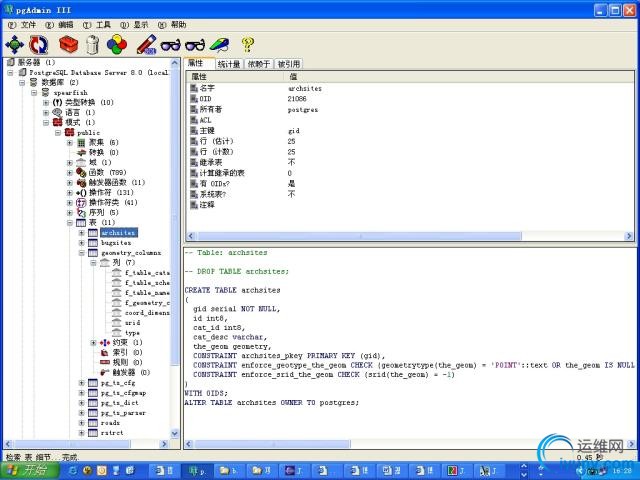Select the 序列 (5) node
Image resolution: width=640 pixels, height=480 pixels.
click(103, 212)
